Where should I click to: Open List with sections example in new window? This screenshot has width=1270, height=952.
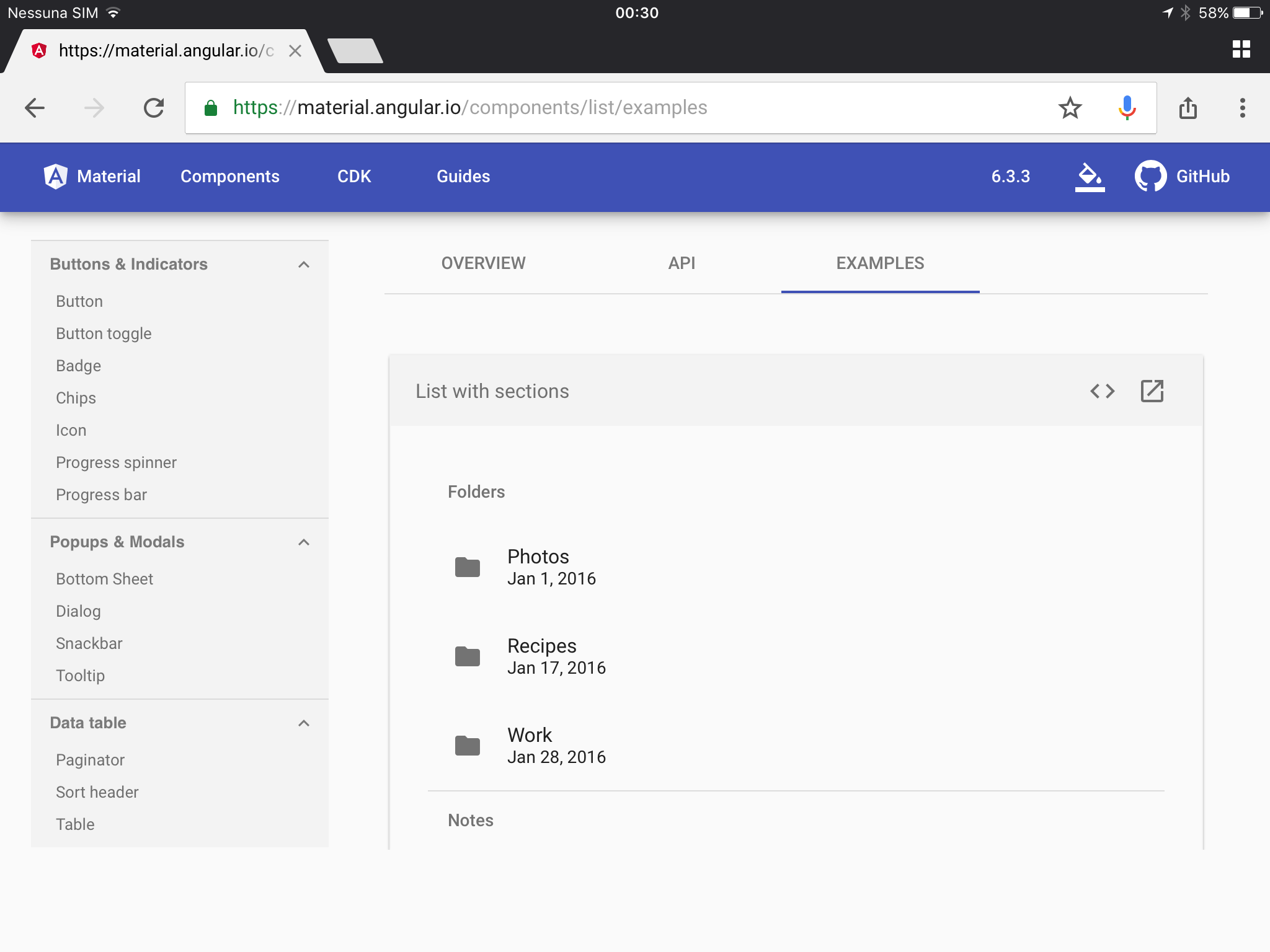1152,391
